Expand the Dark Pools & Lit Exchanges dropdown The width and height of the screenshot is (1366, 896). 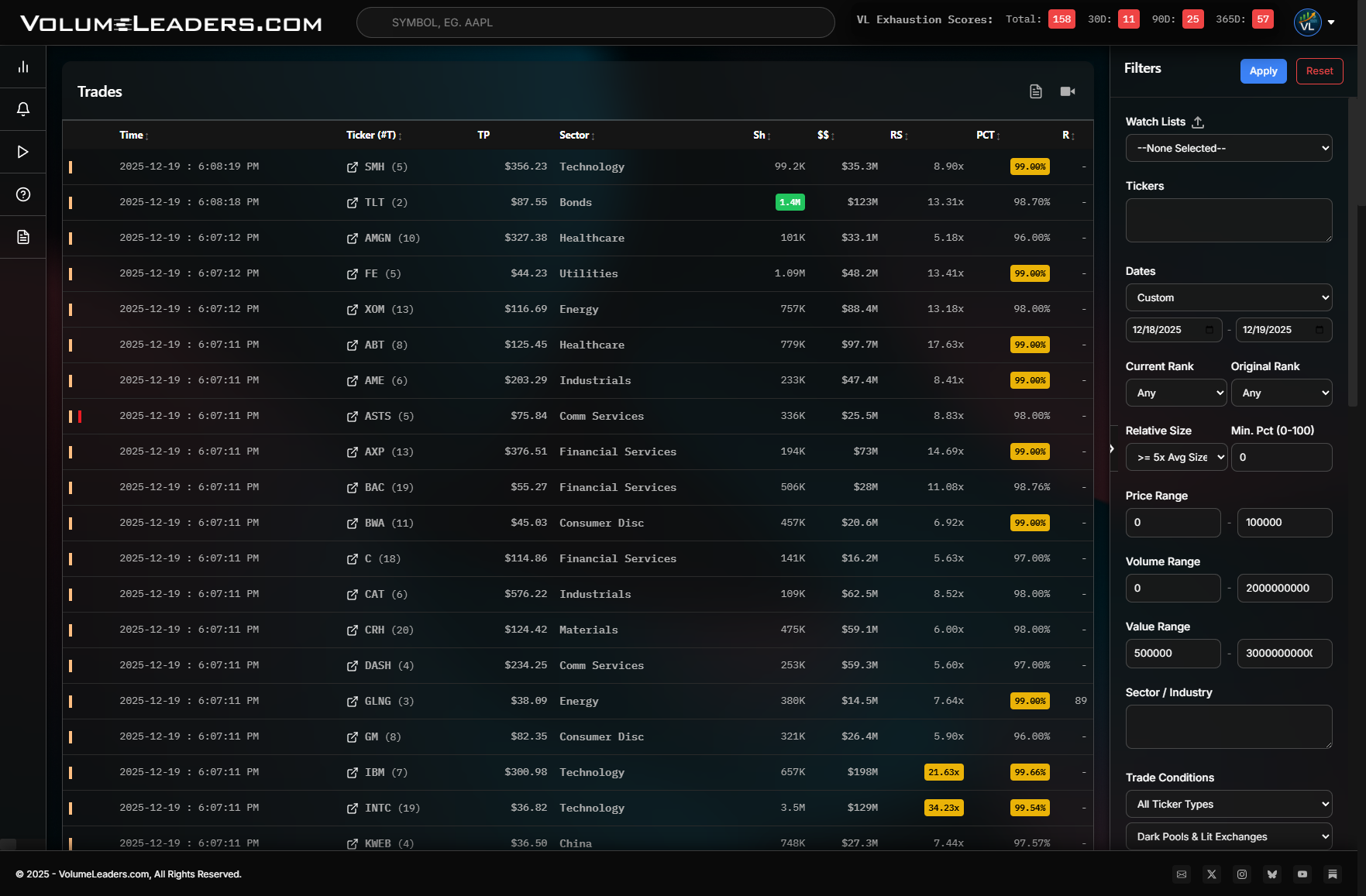click(1228, 836)
